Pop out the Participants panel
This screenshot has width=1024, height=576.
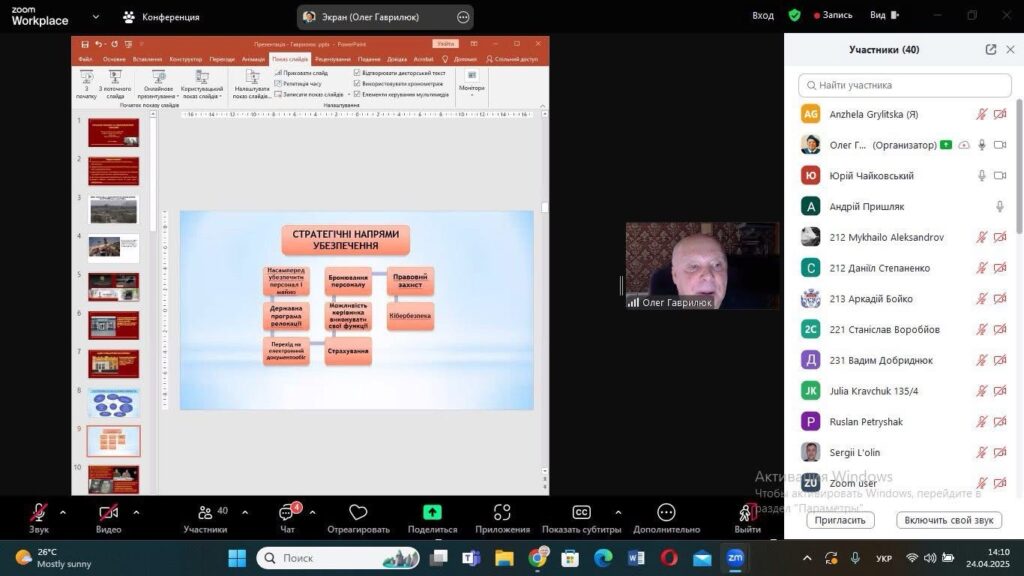(990, 50)
